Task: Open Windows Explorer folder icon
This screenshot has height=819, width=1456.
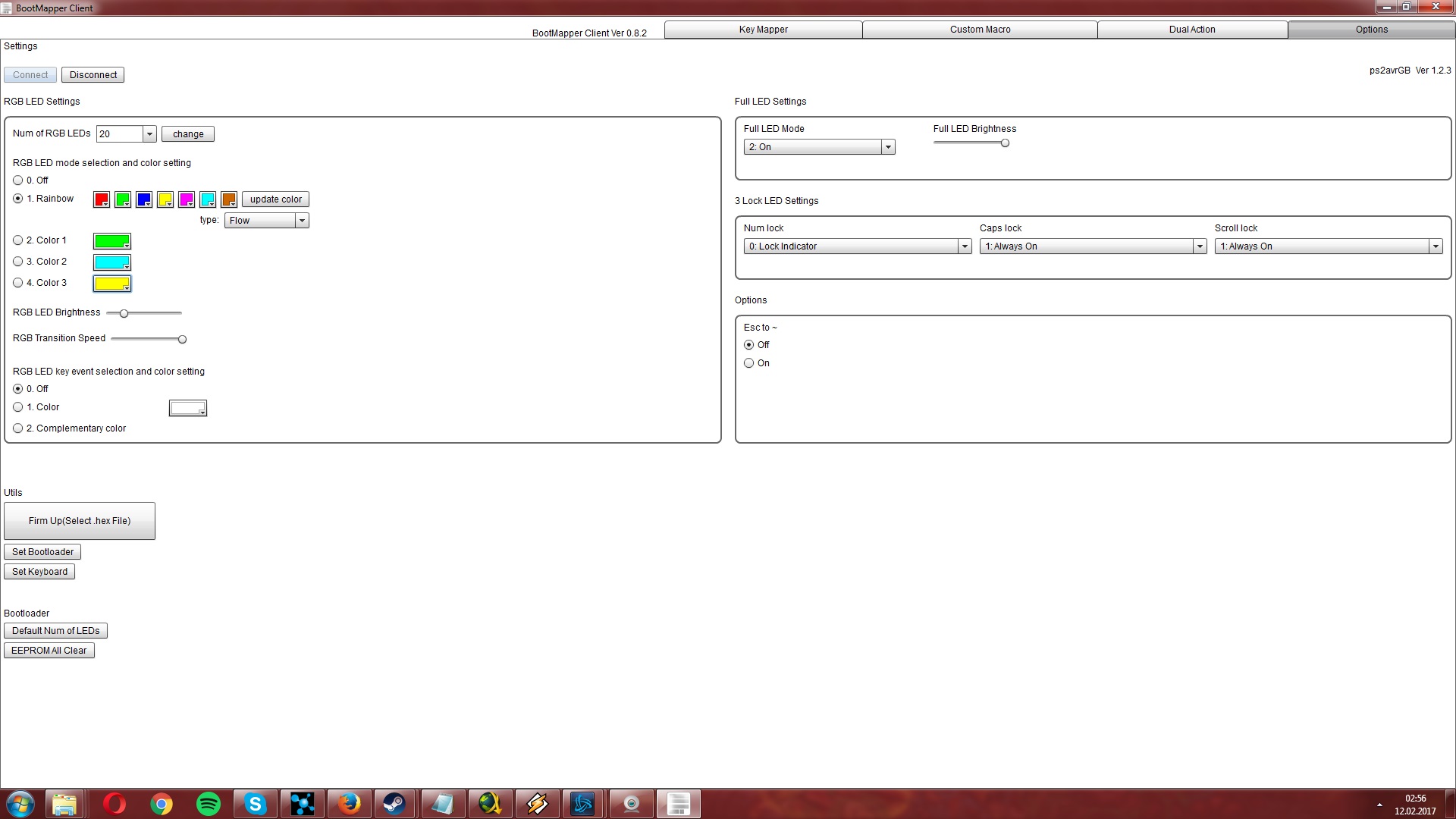Action: tap(65, 803)
